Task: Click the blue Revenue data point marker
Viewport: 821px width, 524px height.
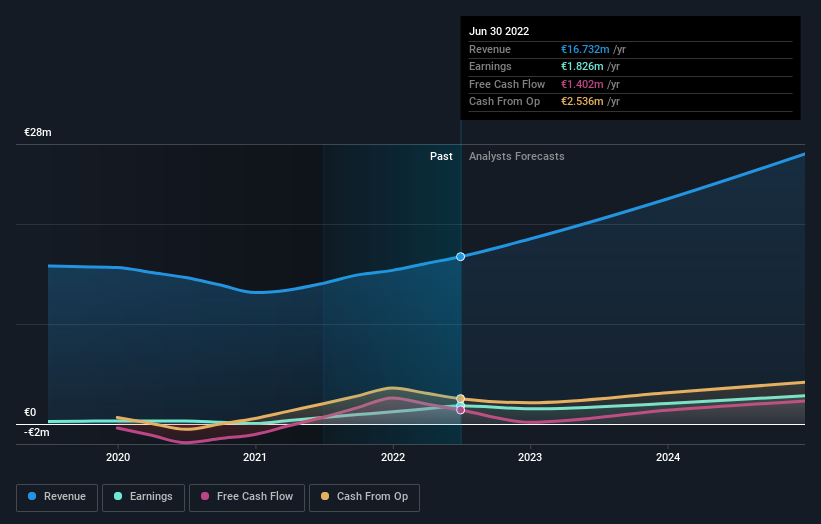Action: pyautogui.click(x=460, y=257)
